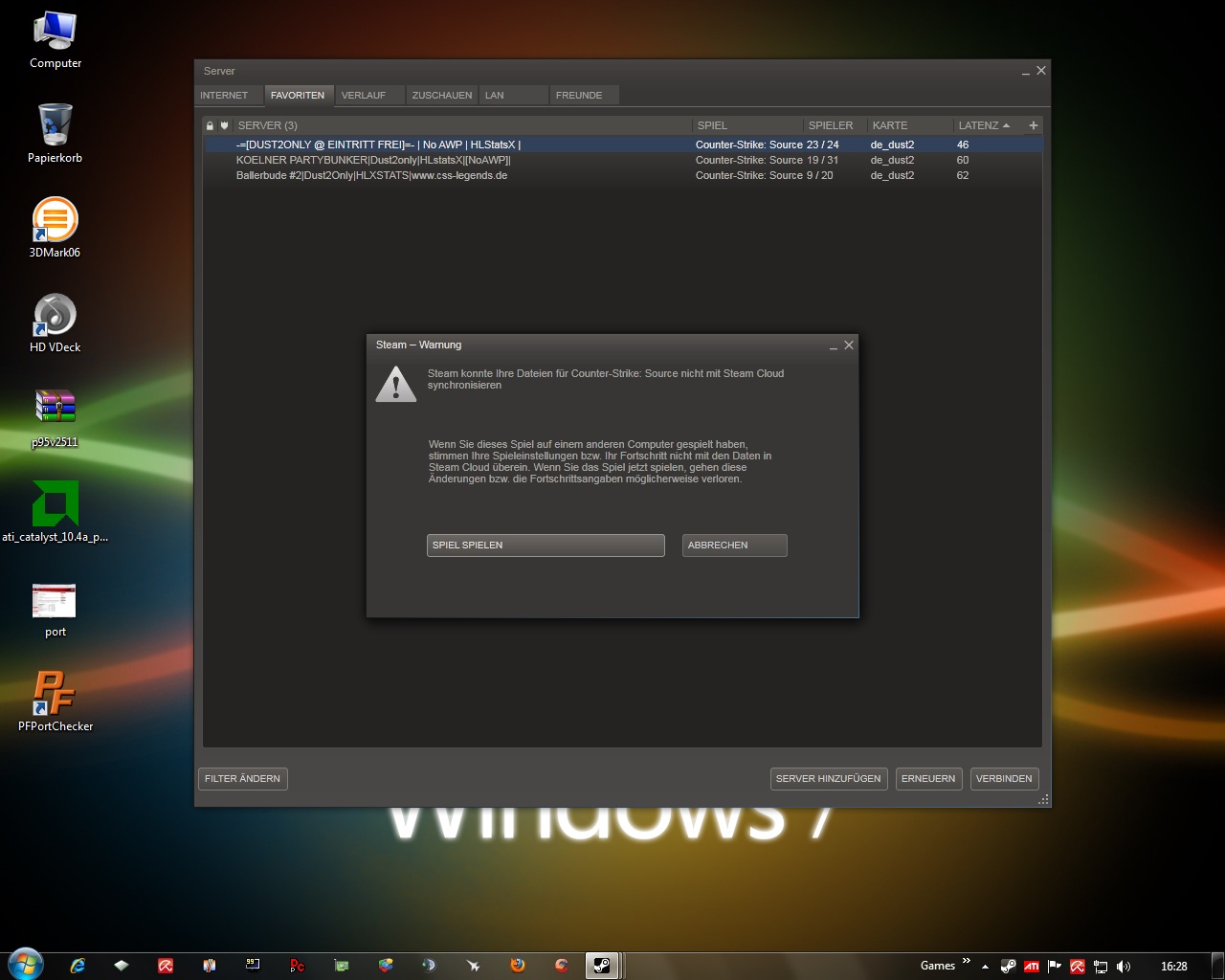The height and width of the screenshot is (980, 1225).
Task: Launch Internet Explorer from the taskbar
Action: point(78,966)
